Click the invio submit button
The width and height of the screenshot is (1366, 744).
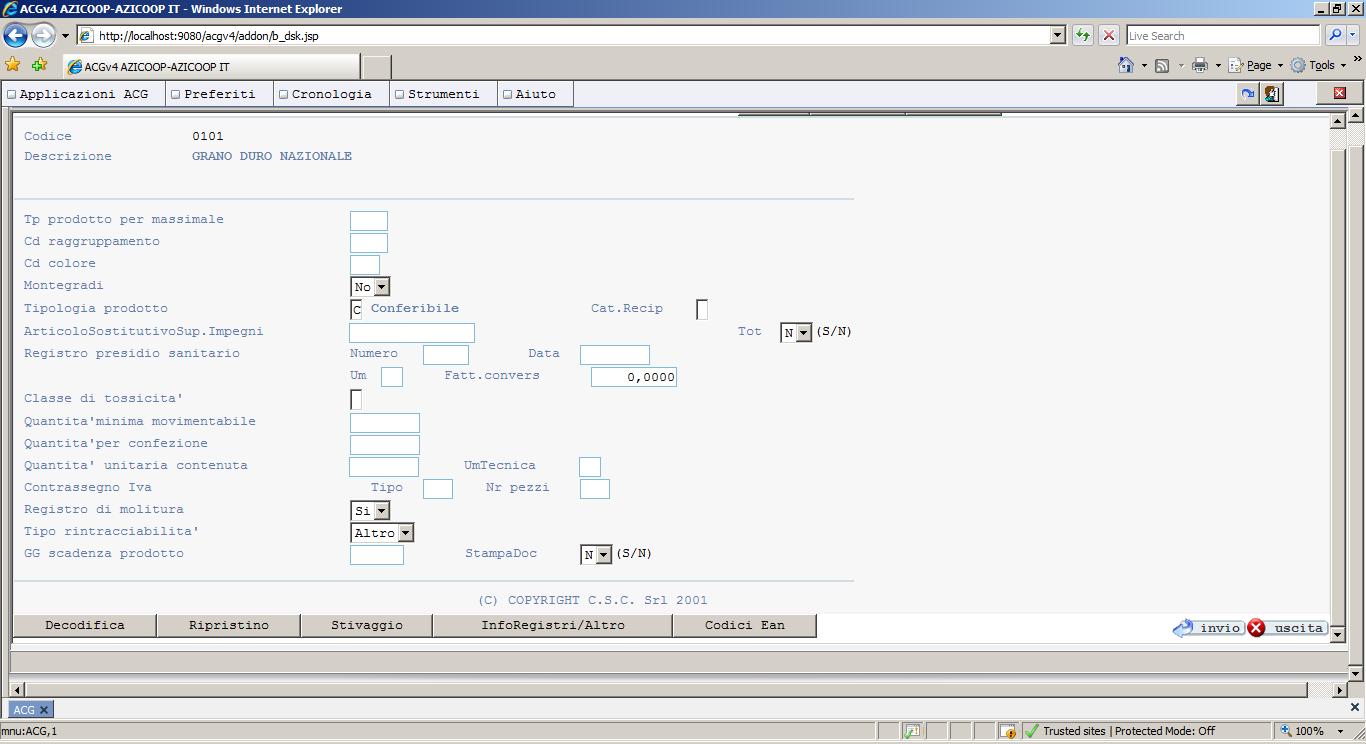coord(1208,628)
